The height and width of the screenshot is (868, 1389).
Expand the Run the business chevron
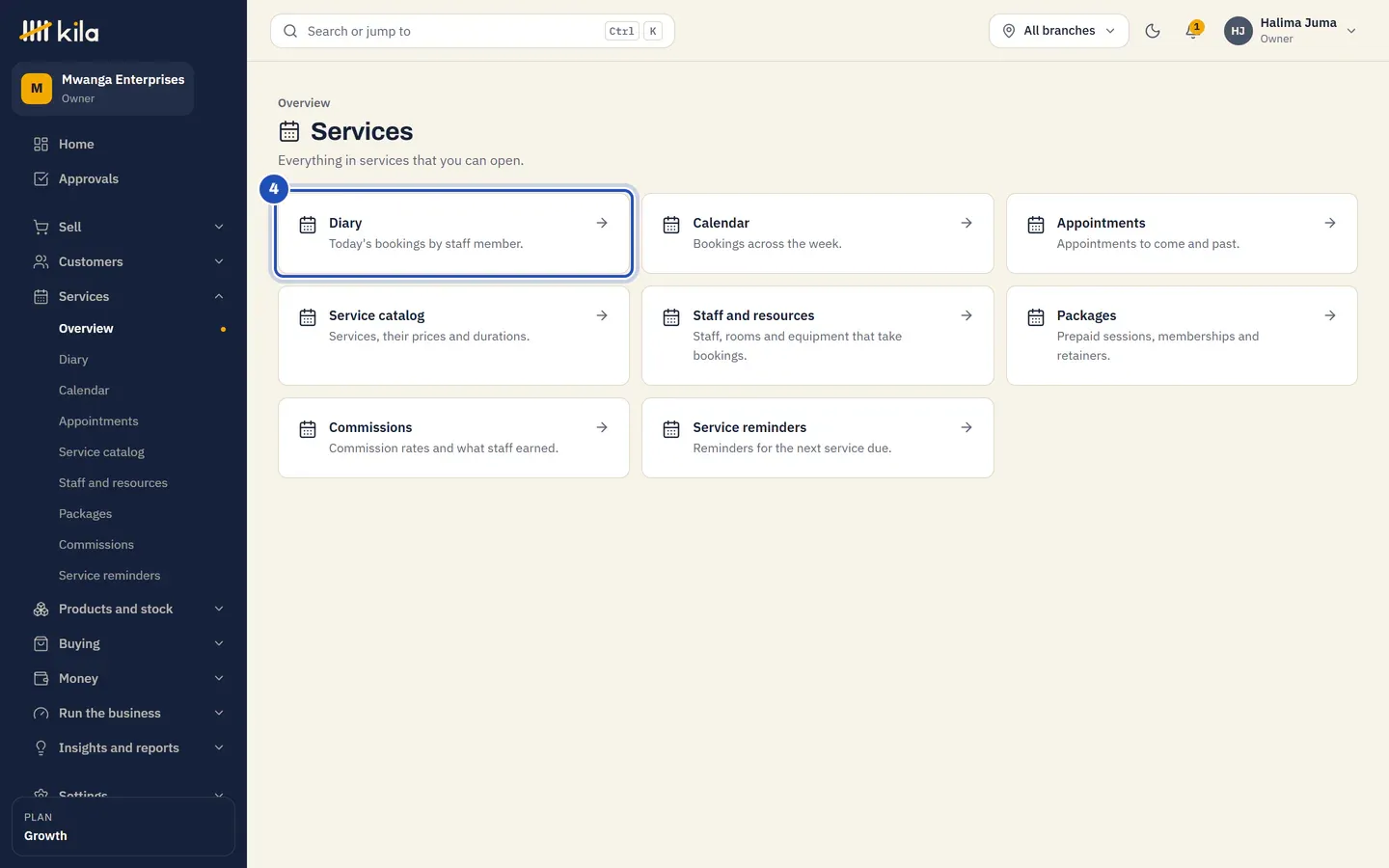[219, 713]
